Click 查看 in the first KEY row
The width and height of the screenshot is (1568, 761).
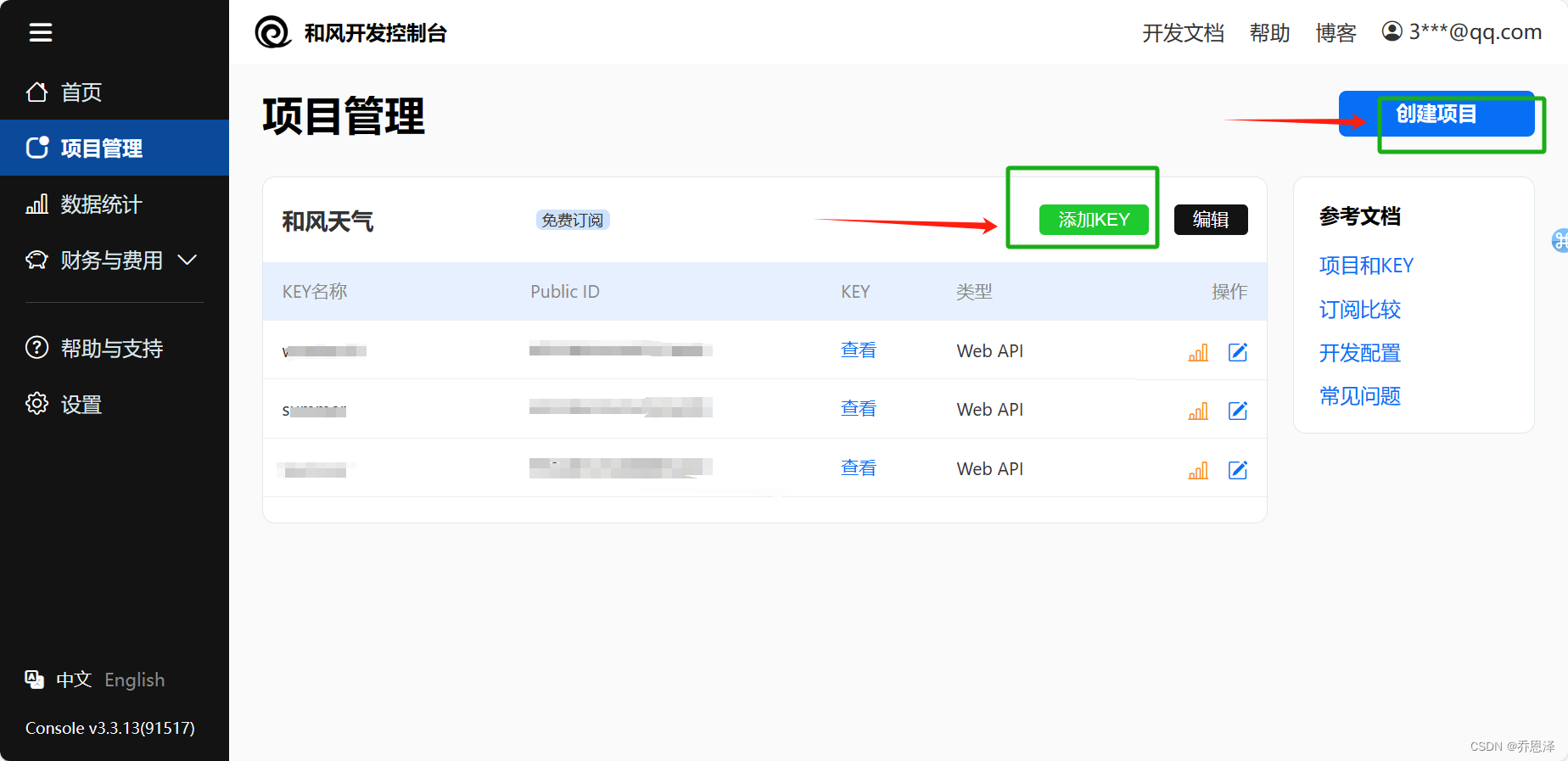click(858, 350)
